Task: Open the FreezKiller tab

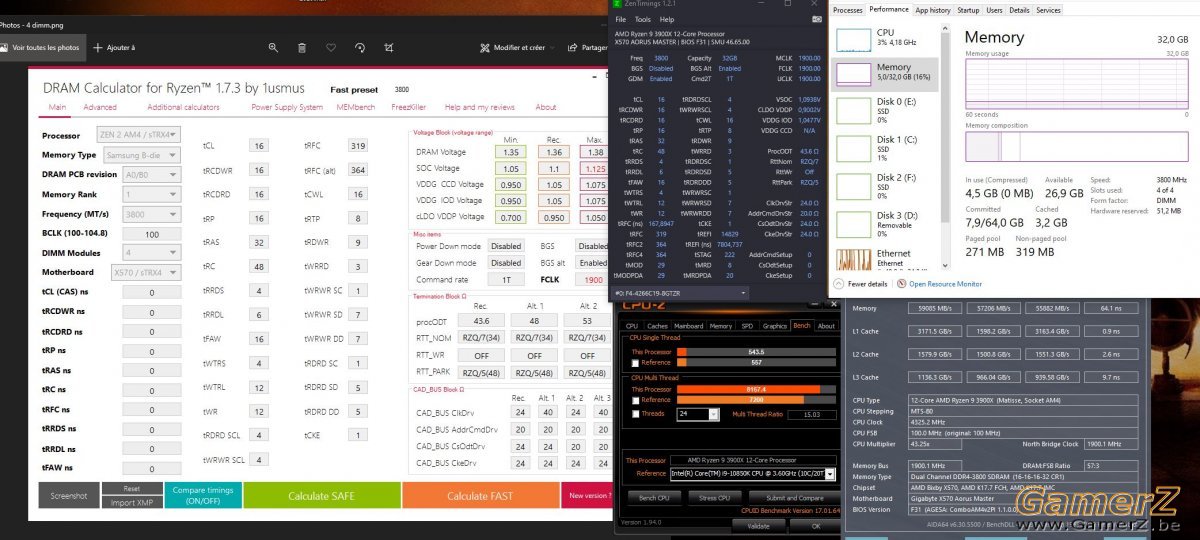Action: coord(408,107)
